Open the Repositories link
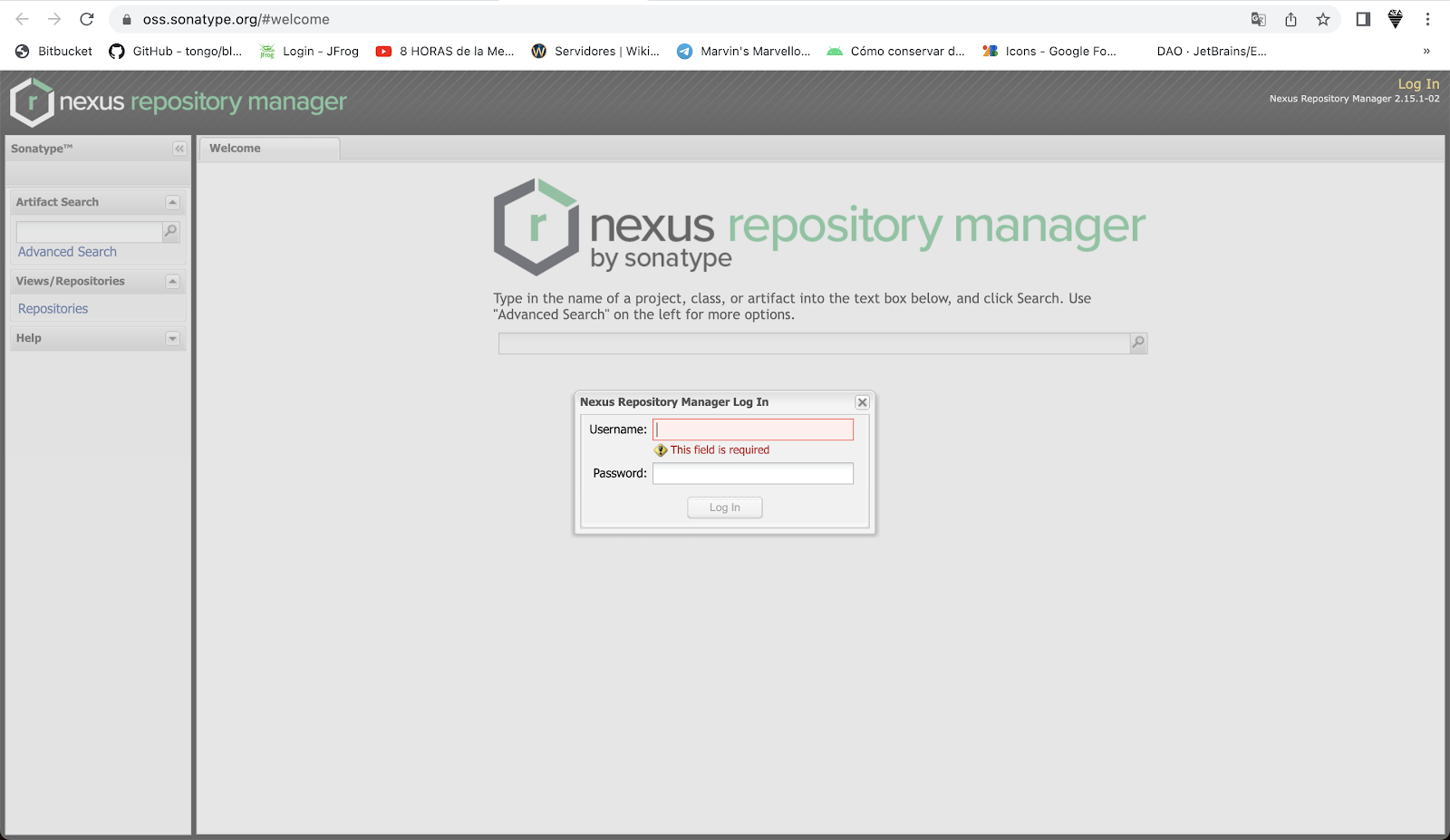The height and width of the screenshot is (840, 1450). (53, 309)
